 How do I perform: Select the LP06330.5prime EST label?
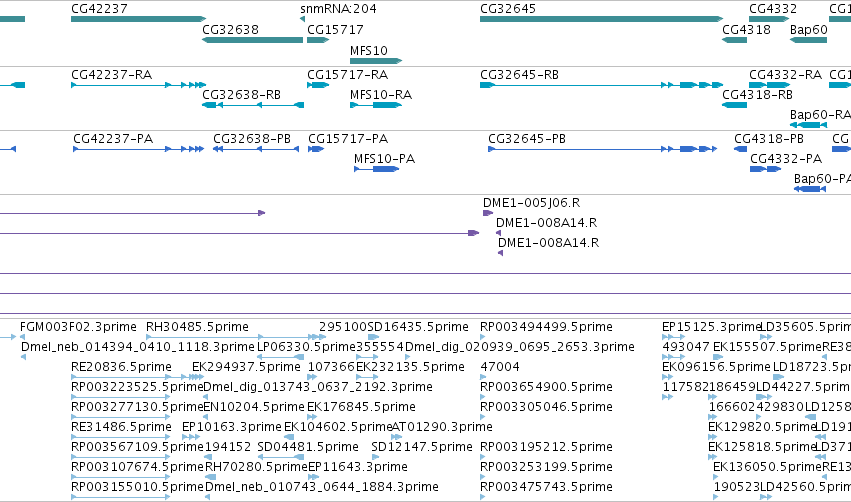306,346
